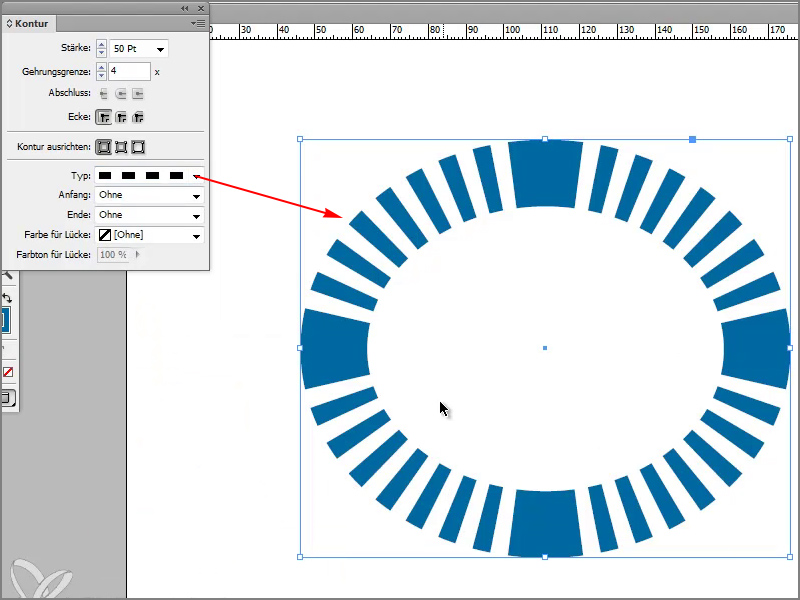Choose the miter join Ecke icon
This screenshot has width=800, height=600.
[x=105, y=116]
